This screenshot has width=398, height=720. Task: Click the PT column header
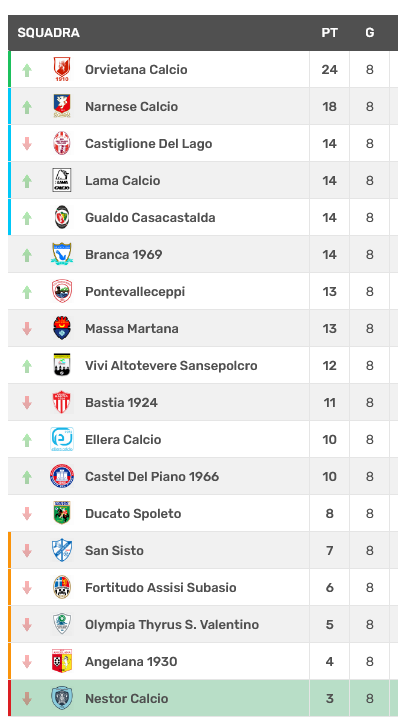coord(330,33)
